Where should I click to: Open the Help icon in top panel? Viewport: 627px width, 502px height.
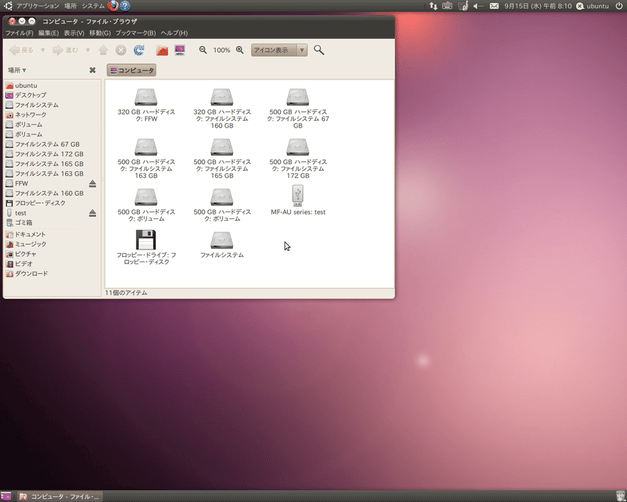125,6
